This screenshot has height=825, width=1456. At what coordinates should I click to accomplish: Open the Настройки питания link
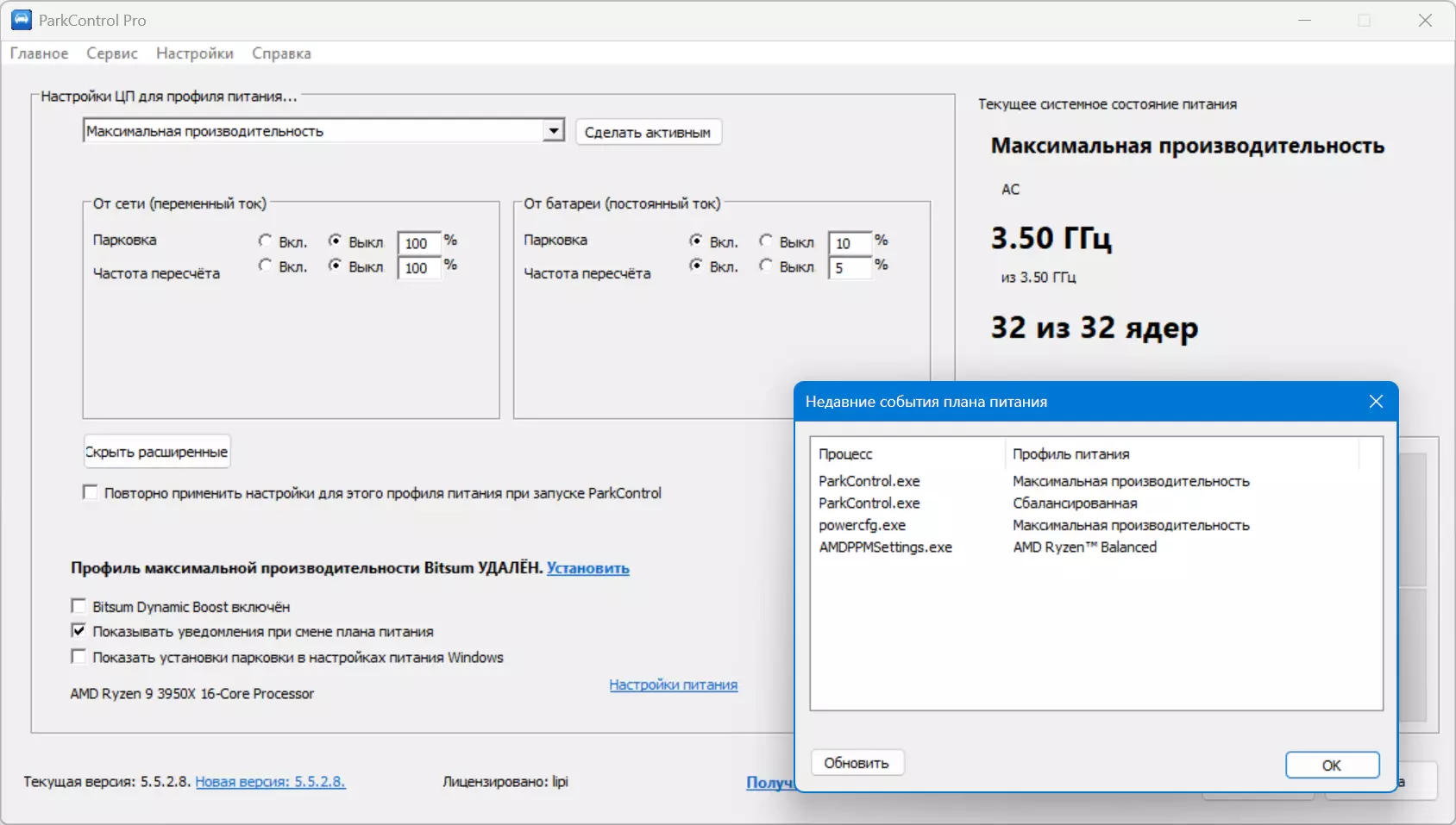pyautogui.click(x=673, y=684)
